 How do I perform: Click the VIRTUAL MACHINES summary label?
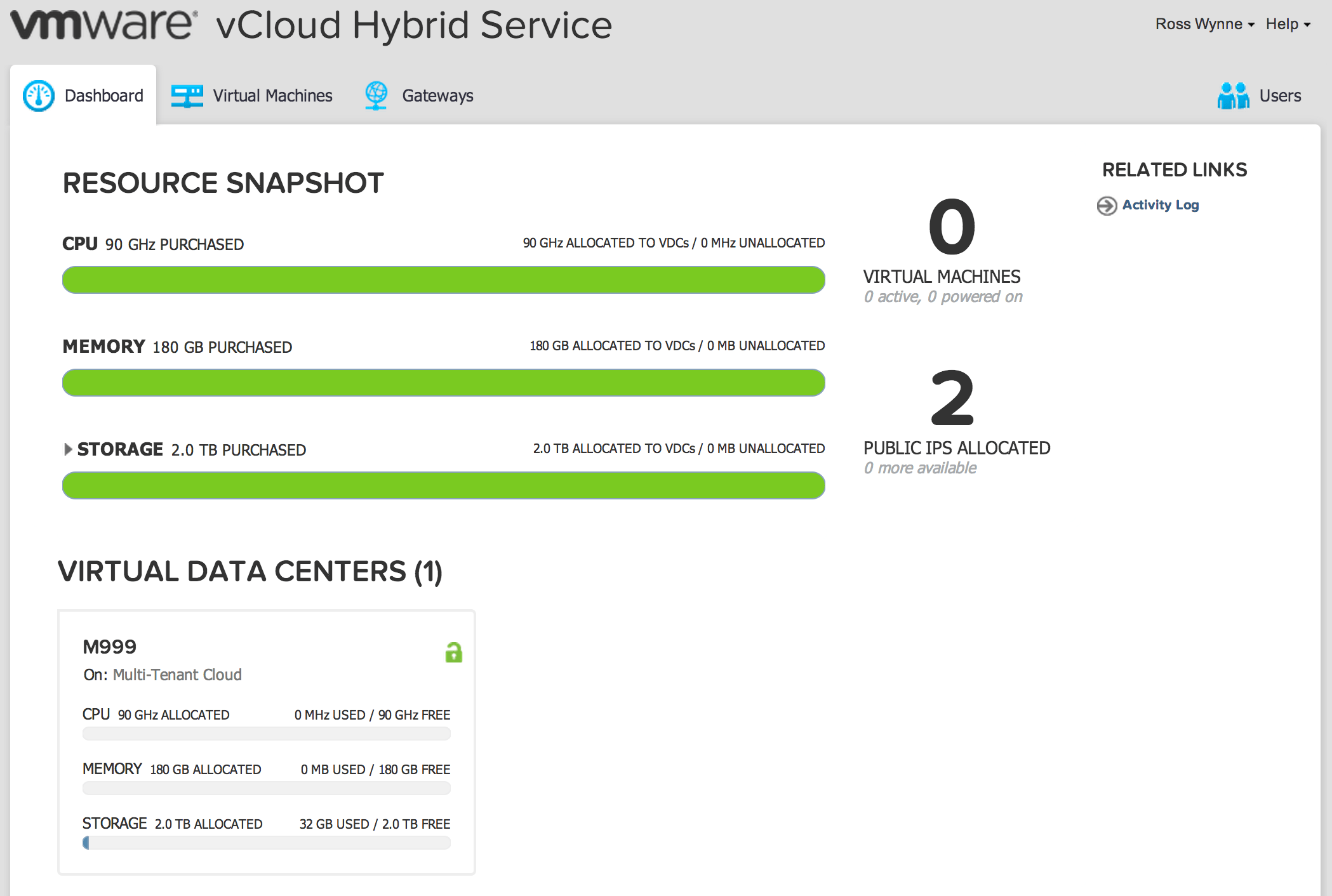point(942,277)
